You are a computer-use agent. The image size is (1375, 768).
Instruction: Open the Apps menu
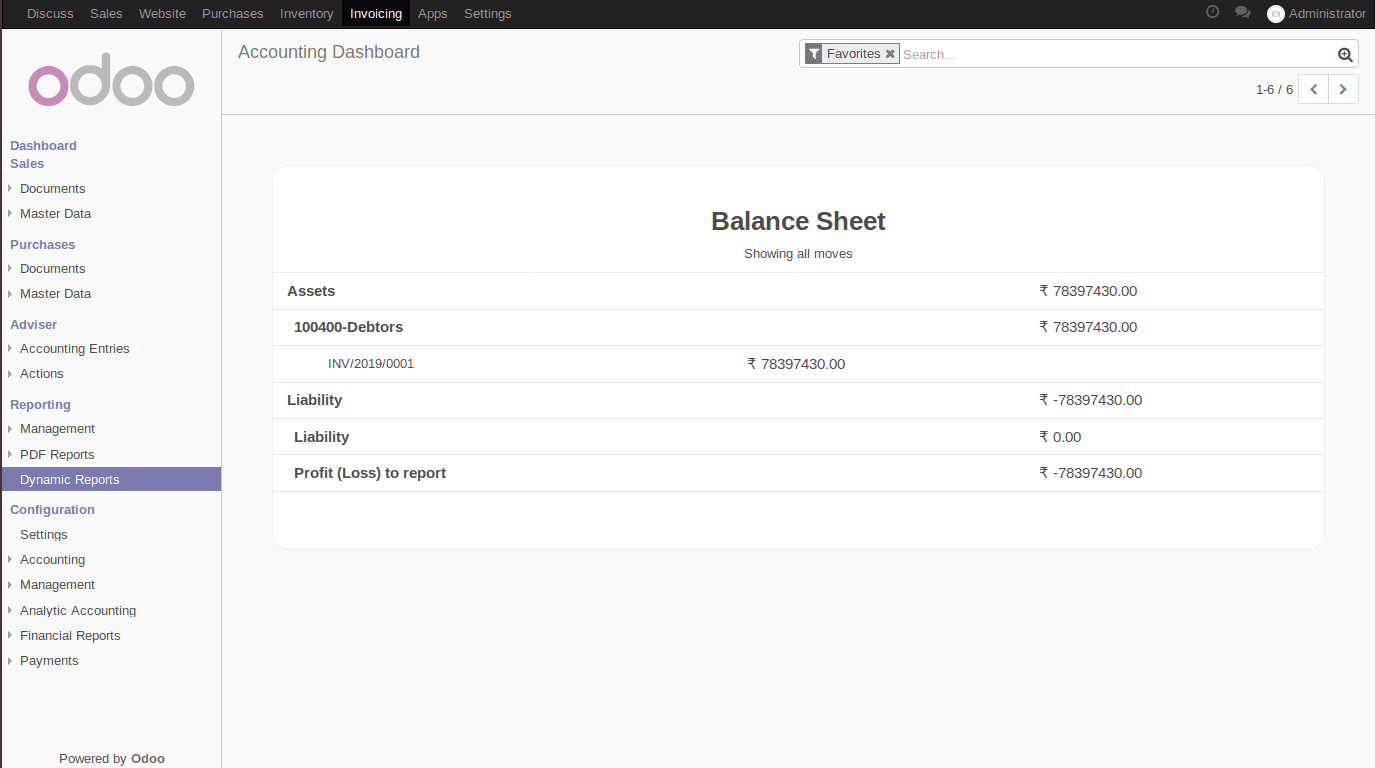pyautogui.click(x=433, y=14)
